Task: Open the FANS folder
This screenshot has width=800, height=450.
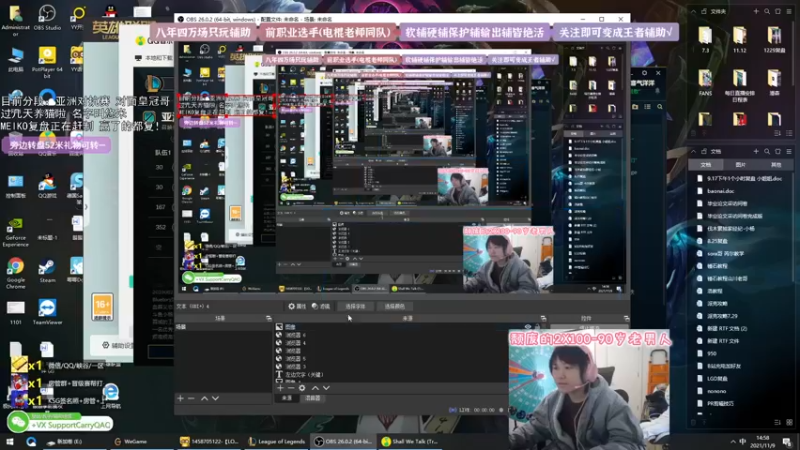Action: point(705,83)
